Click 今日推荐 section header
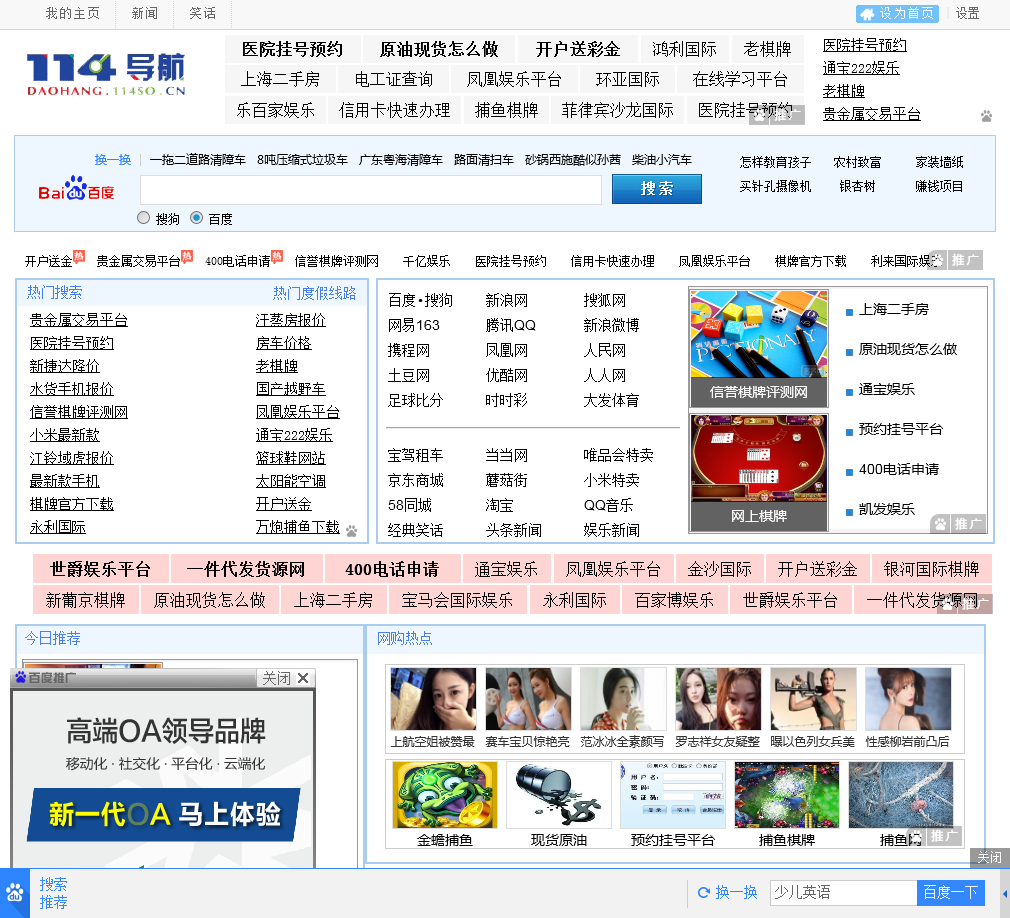 click(x=53, y=638)
